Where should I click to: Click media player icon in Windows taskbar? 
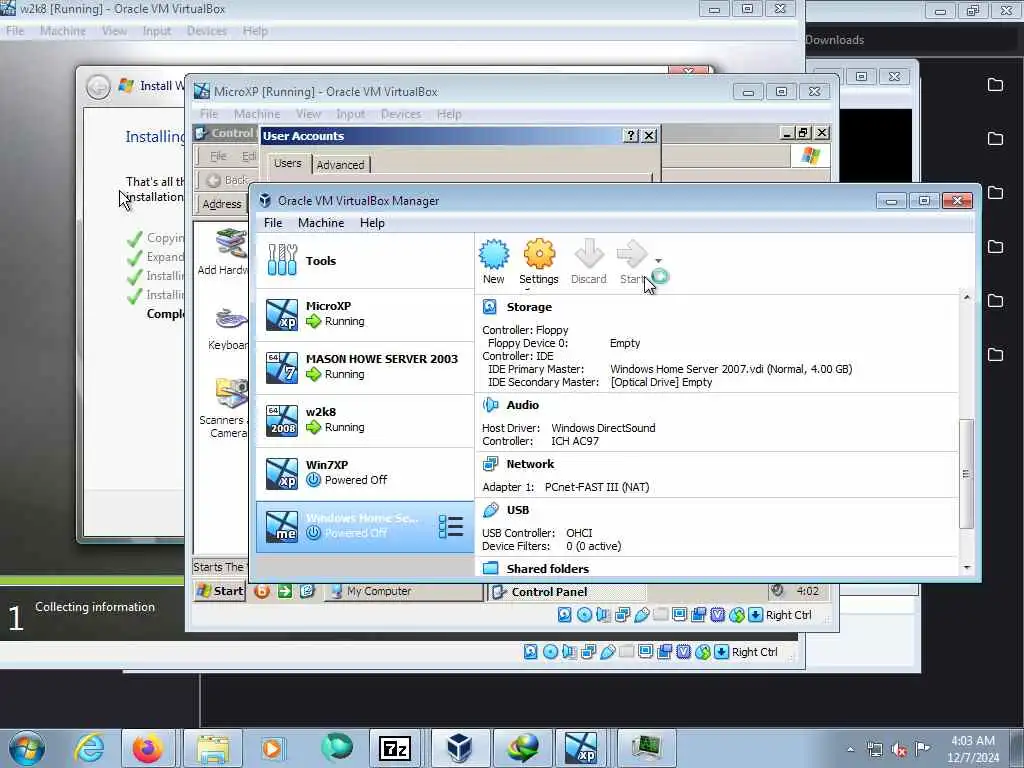pyautogui.click(x=272, y=748)
